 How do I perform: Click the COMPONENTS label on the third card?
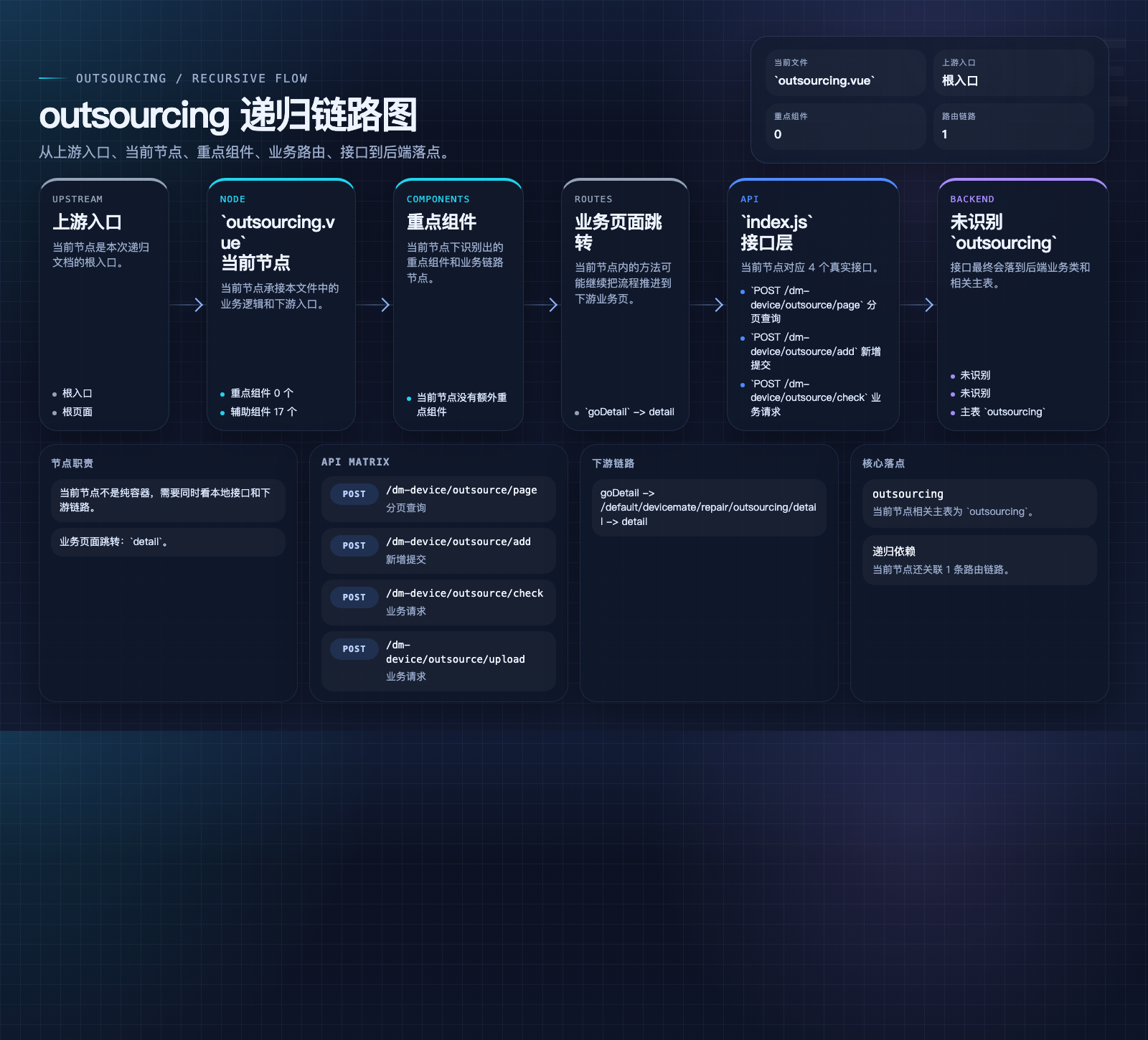(x=438, y=199)
